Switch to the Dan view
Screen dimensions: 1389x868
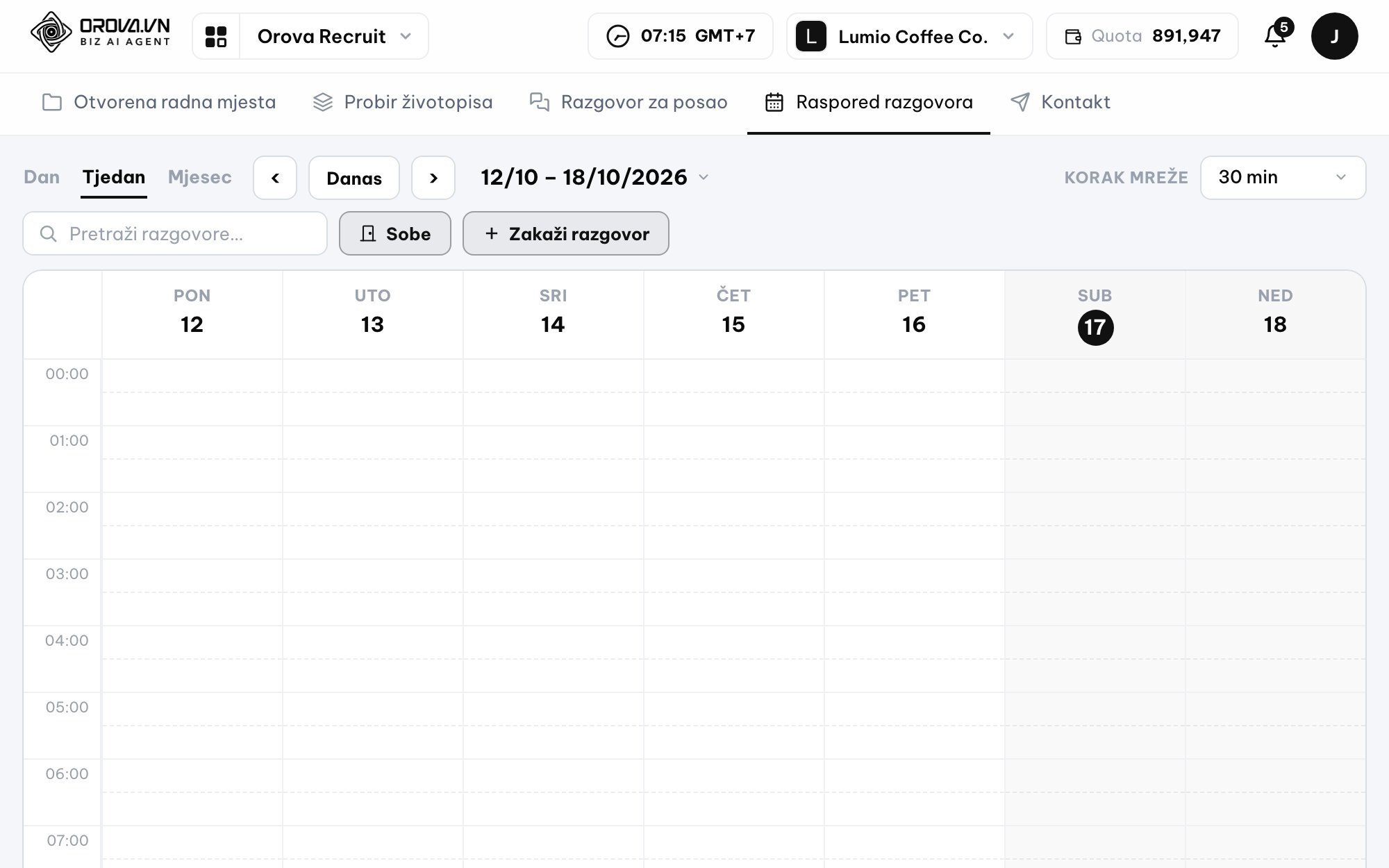42,177
